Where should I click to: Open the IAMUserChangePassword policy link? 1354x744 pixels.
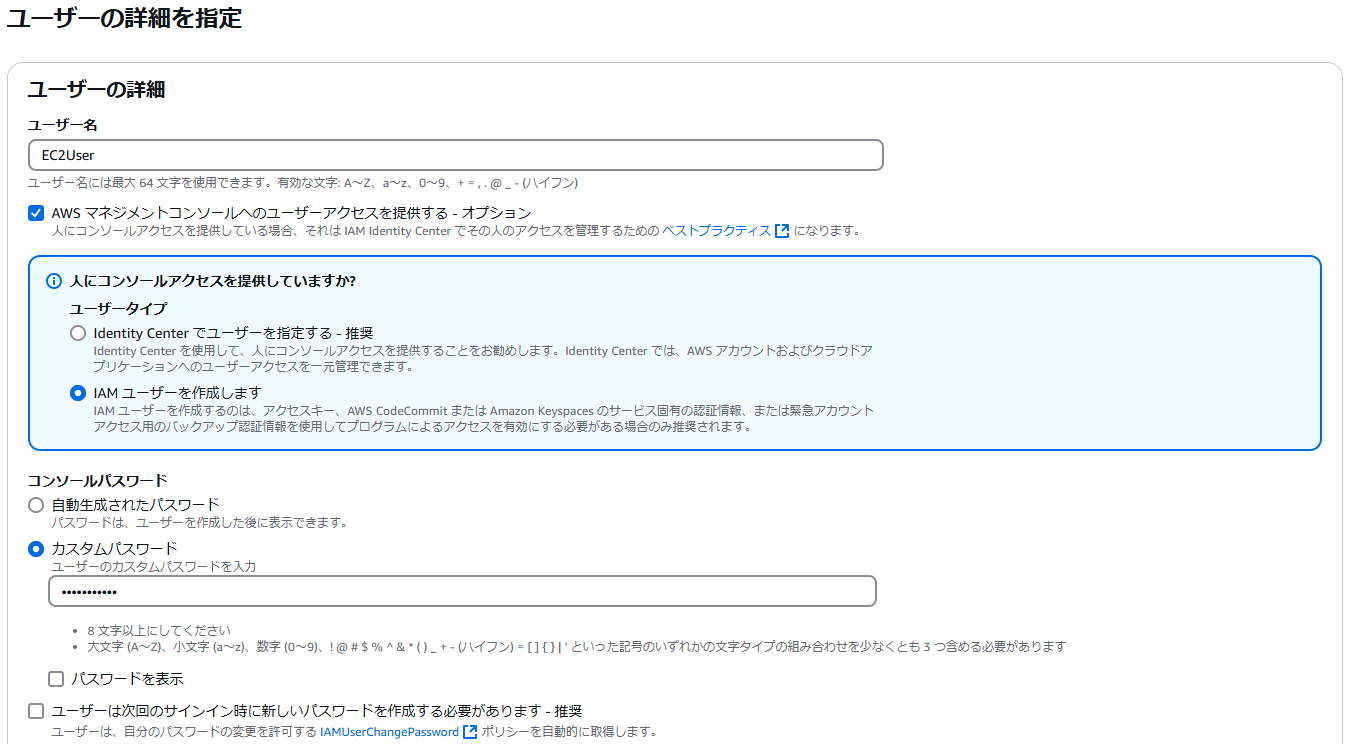(389, 732)
